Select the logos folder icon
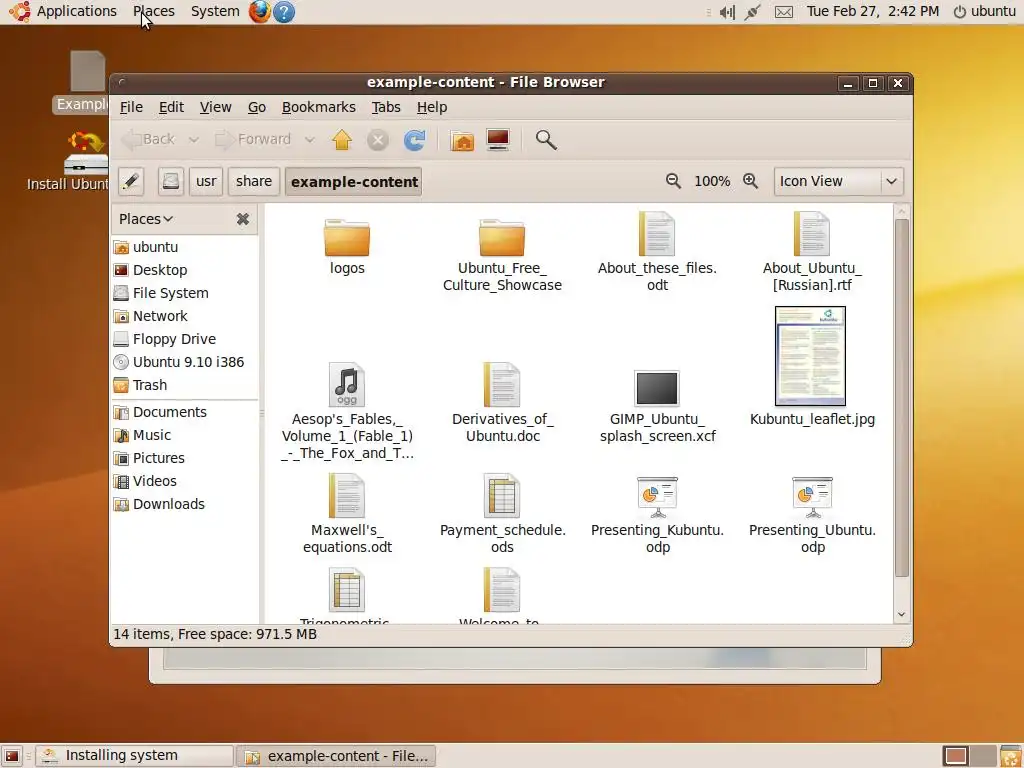The height and width of the screenshot is (768, 1024). tap(347, 238)
